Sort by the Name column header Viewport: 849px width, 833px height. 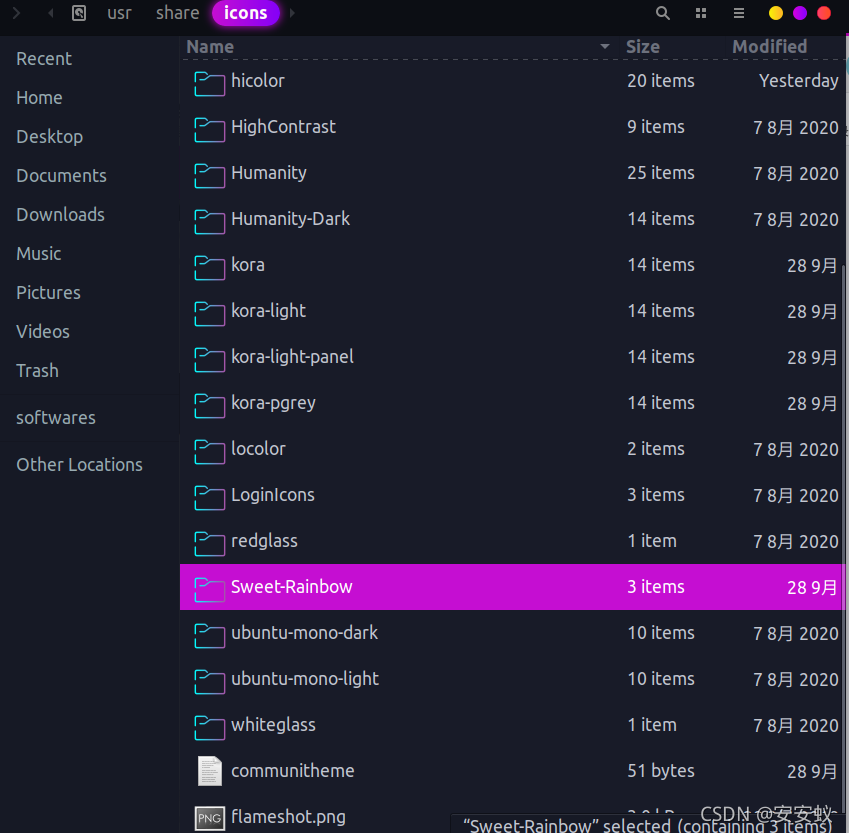click(x=210, y=47)
